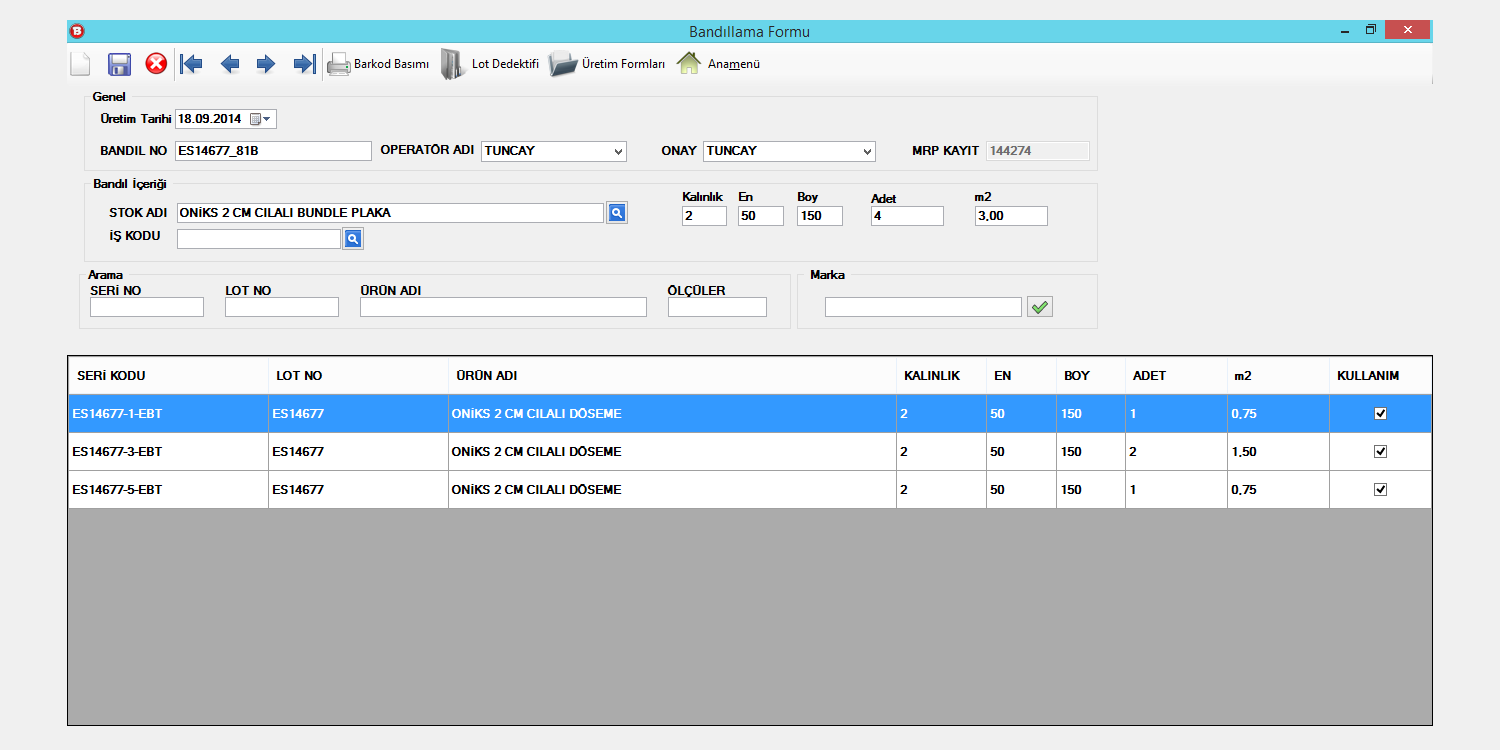
Task: Uncheck KULLANIM for ES14677-1-EBT row
Action: tap(1381, 413)
